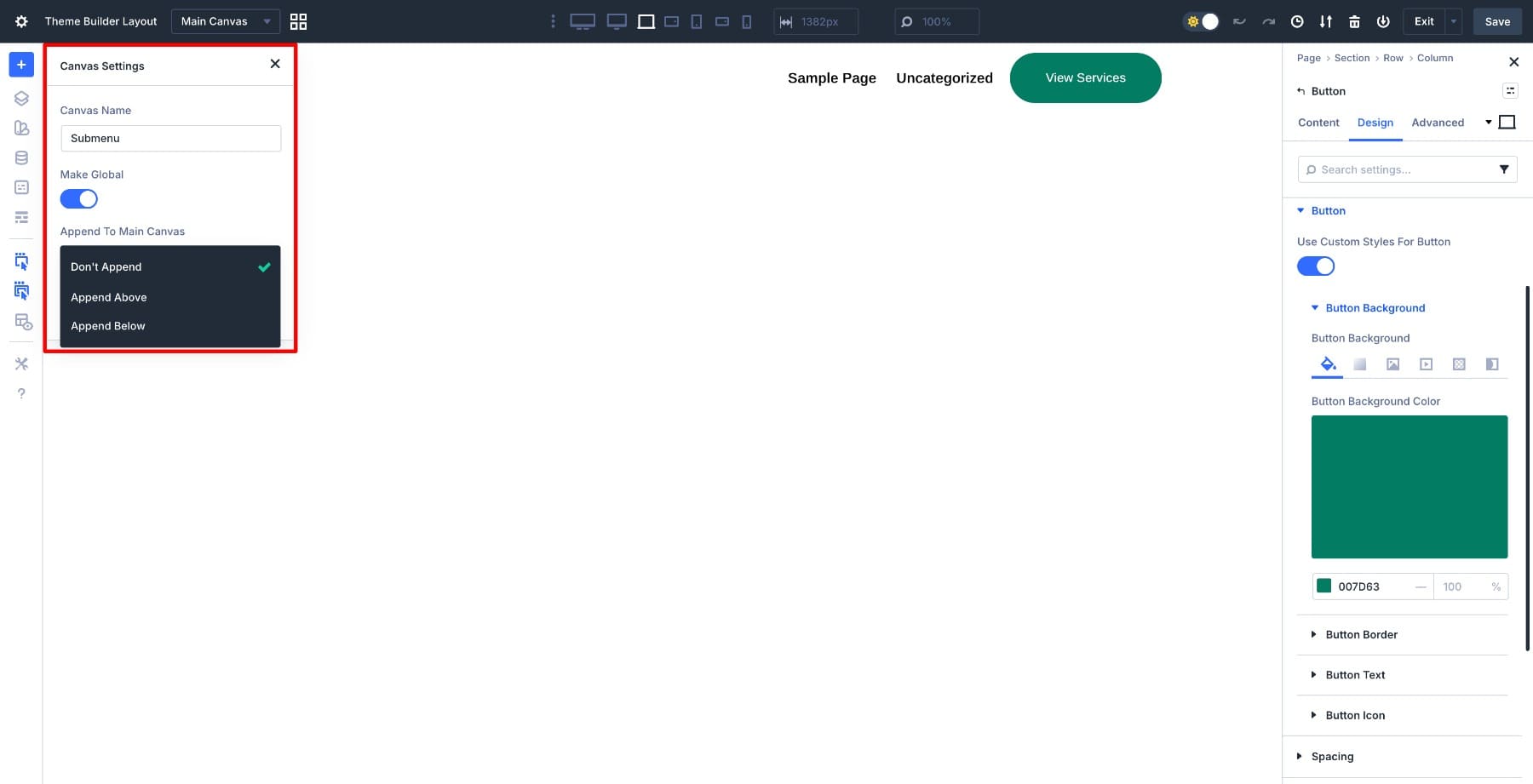Click the trash icon in top bar
The image size is (1533, 784).
pos(1354,21)
